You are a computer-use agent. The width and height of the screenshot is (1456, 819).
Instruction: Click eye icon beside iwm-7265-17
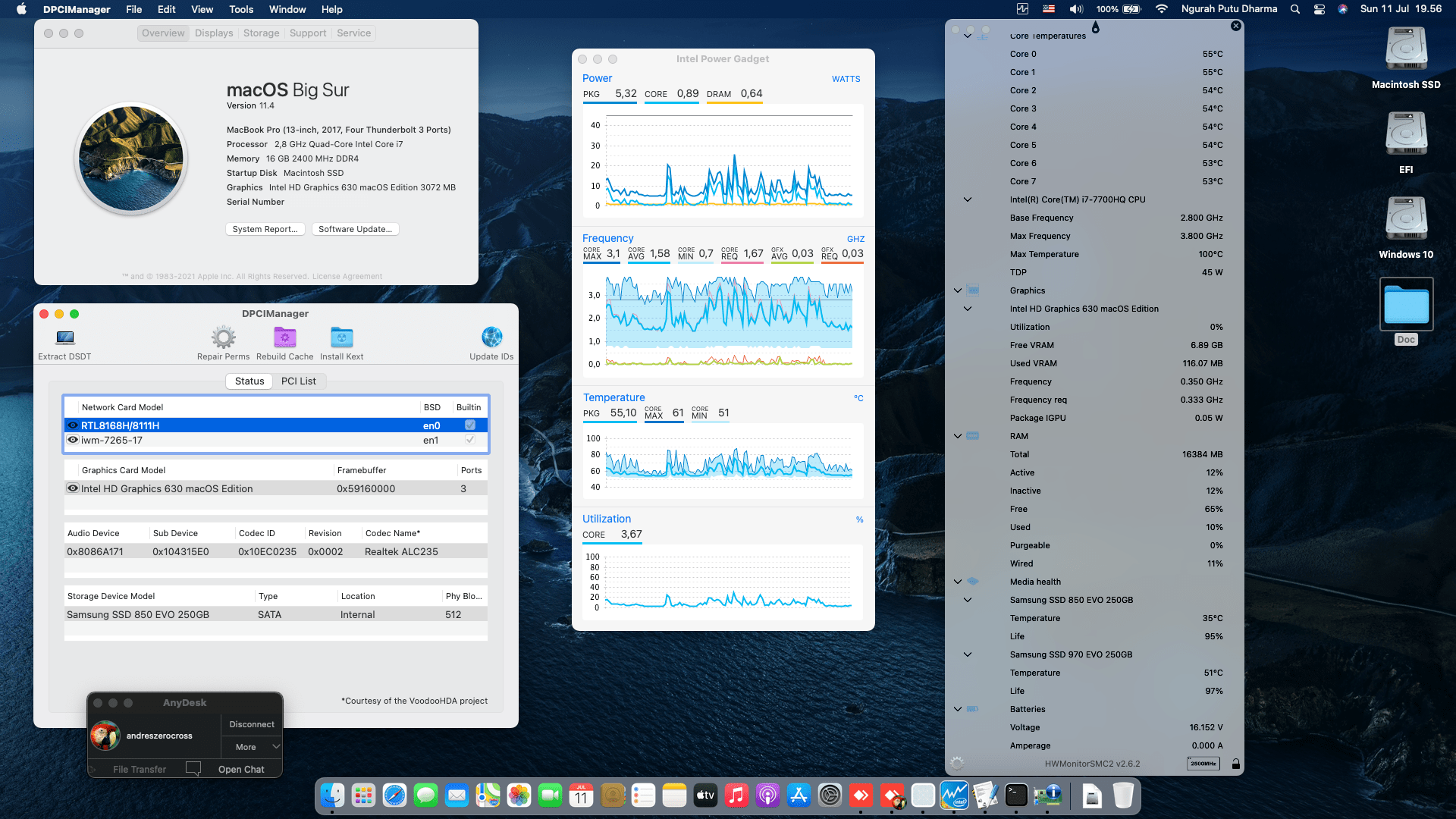[73, 440]
